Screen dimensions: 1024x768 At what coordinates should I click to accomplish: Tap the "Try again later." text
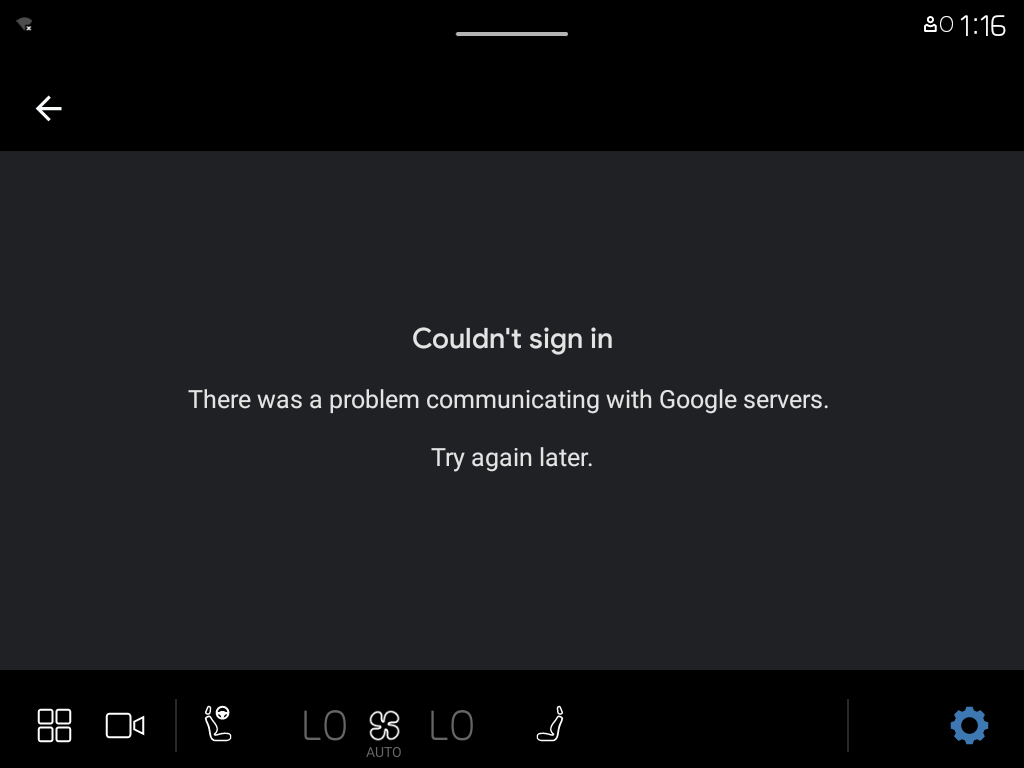512,457
